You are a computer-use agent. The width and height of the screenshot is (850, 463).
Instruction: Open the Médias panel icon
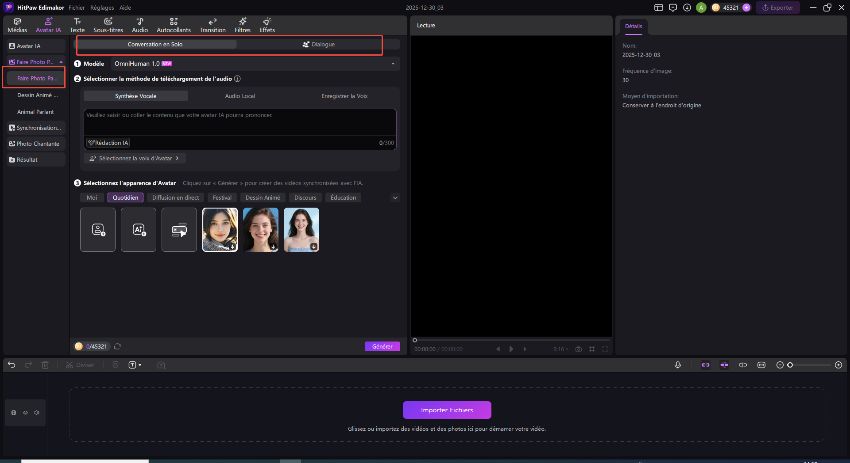17,24
